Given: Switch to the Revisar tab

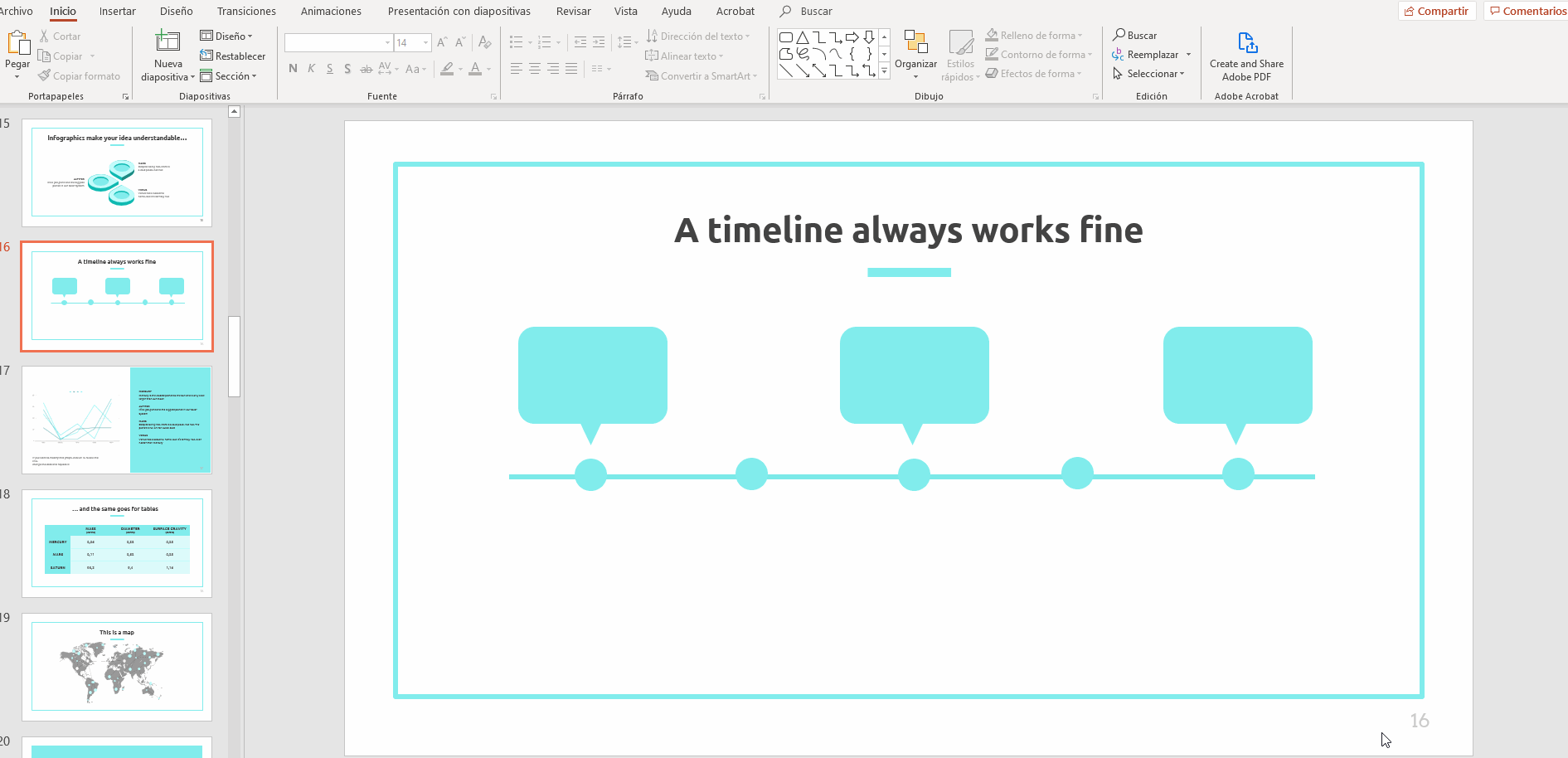Looking at the screenshot, I should tap(574, 11).
